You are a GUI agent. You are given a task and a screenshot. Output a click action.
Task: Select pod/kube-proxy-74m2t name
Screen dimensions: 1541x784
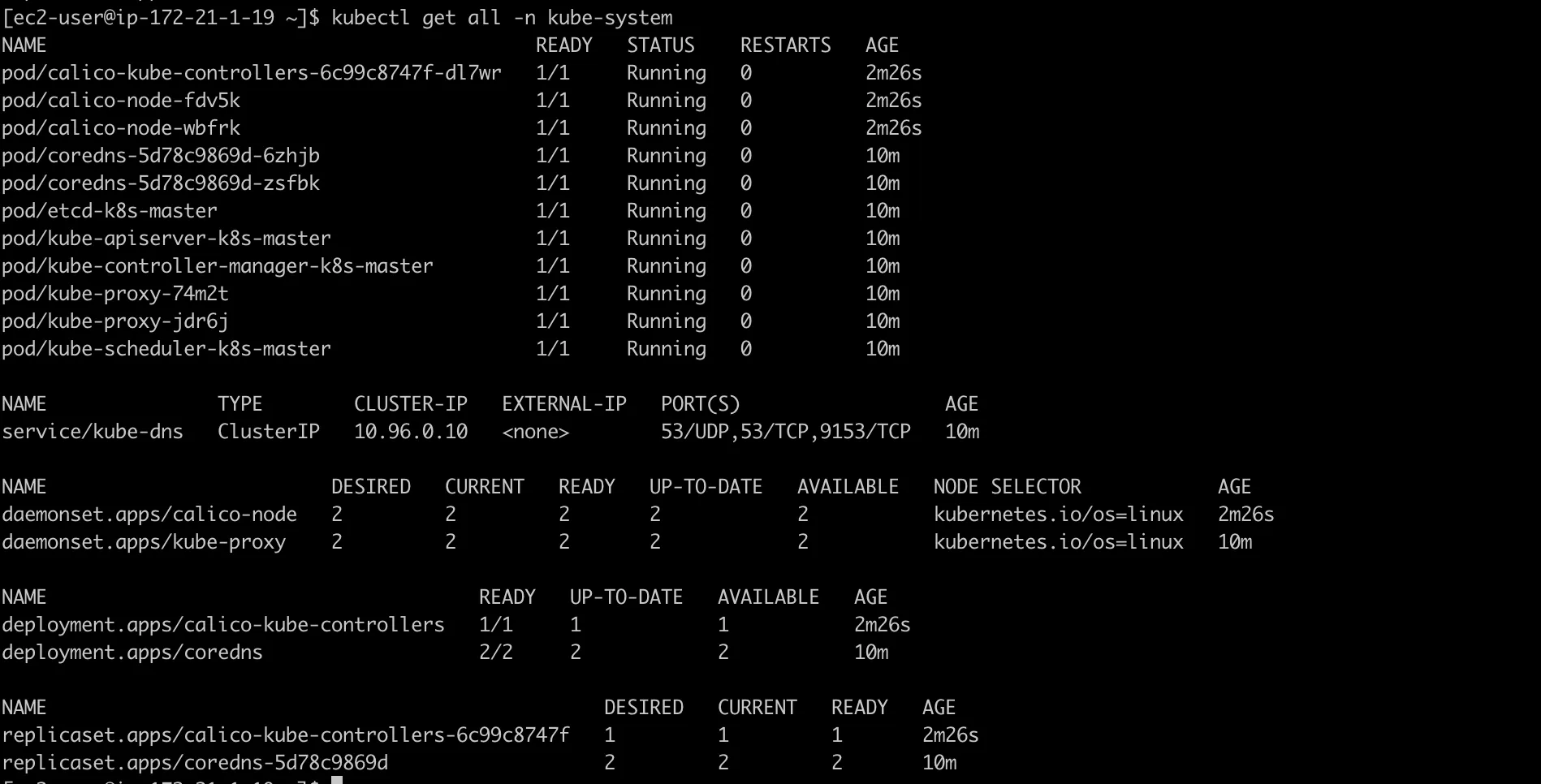tap(115, 294)
